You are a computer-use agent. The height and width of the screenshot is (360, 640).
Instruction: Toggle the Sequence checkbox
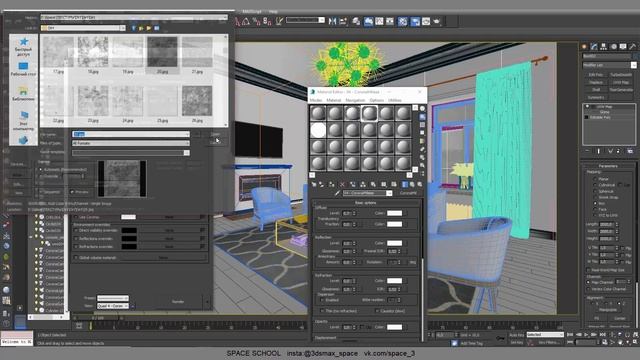pos(41,192)
